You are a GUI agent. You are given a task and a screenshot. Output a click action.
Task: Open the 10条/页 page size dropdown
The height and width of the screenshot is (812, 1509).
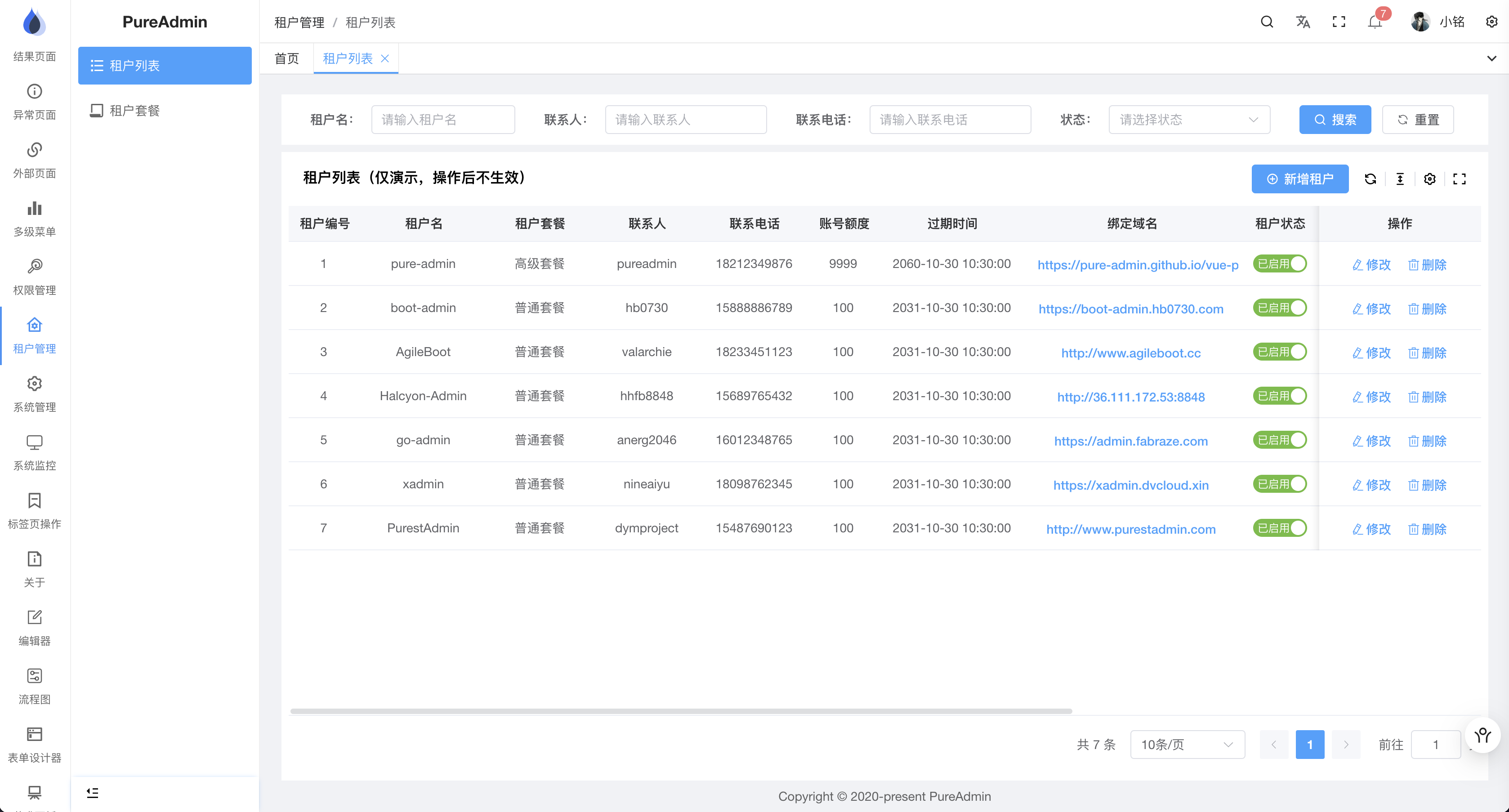coord(1187,744)
